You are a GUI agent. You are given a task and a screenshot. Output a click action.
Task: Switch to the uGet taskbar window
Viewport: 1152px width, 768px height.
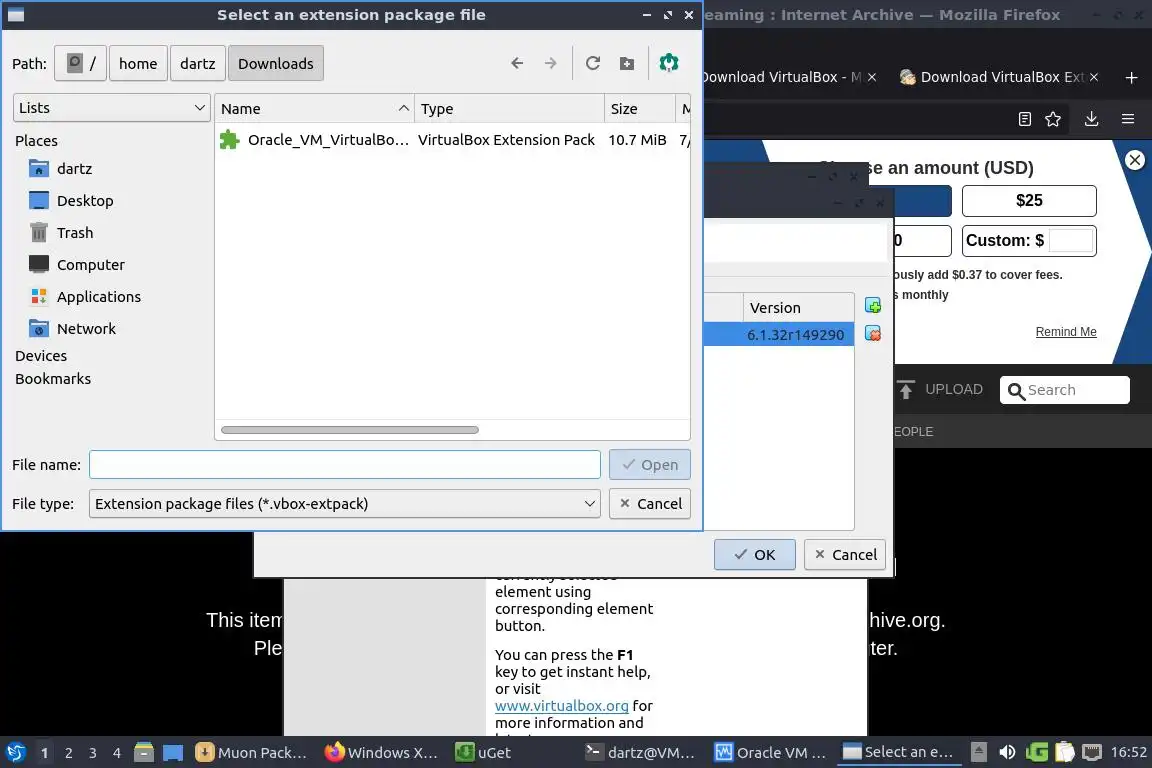tap(484, 753)
